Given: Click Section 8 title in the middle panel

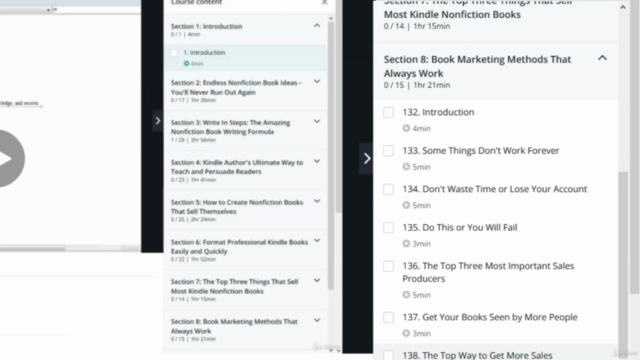Looking at the screenshot, I should click(234, 326).
